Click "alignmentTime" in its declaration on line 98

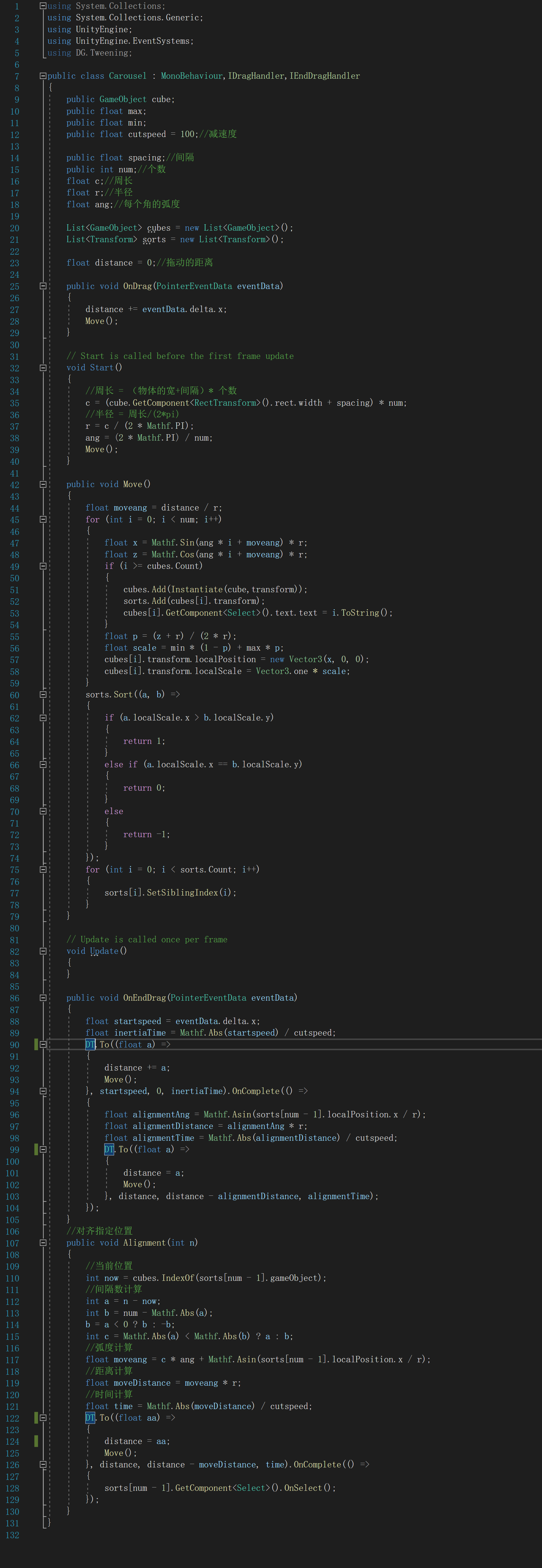pos(164,1138)
